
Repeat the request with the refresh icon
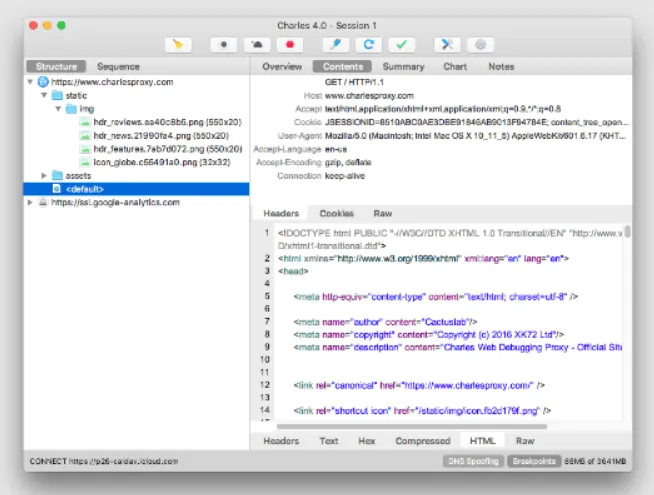coord(369,45)
